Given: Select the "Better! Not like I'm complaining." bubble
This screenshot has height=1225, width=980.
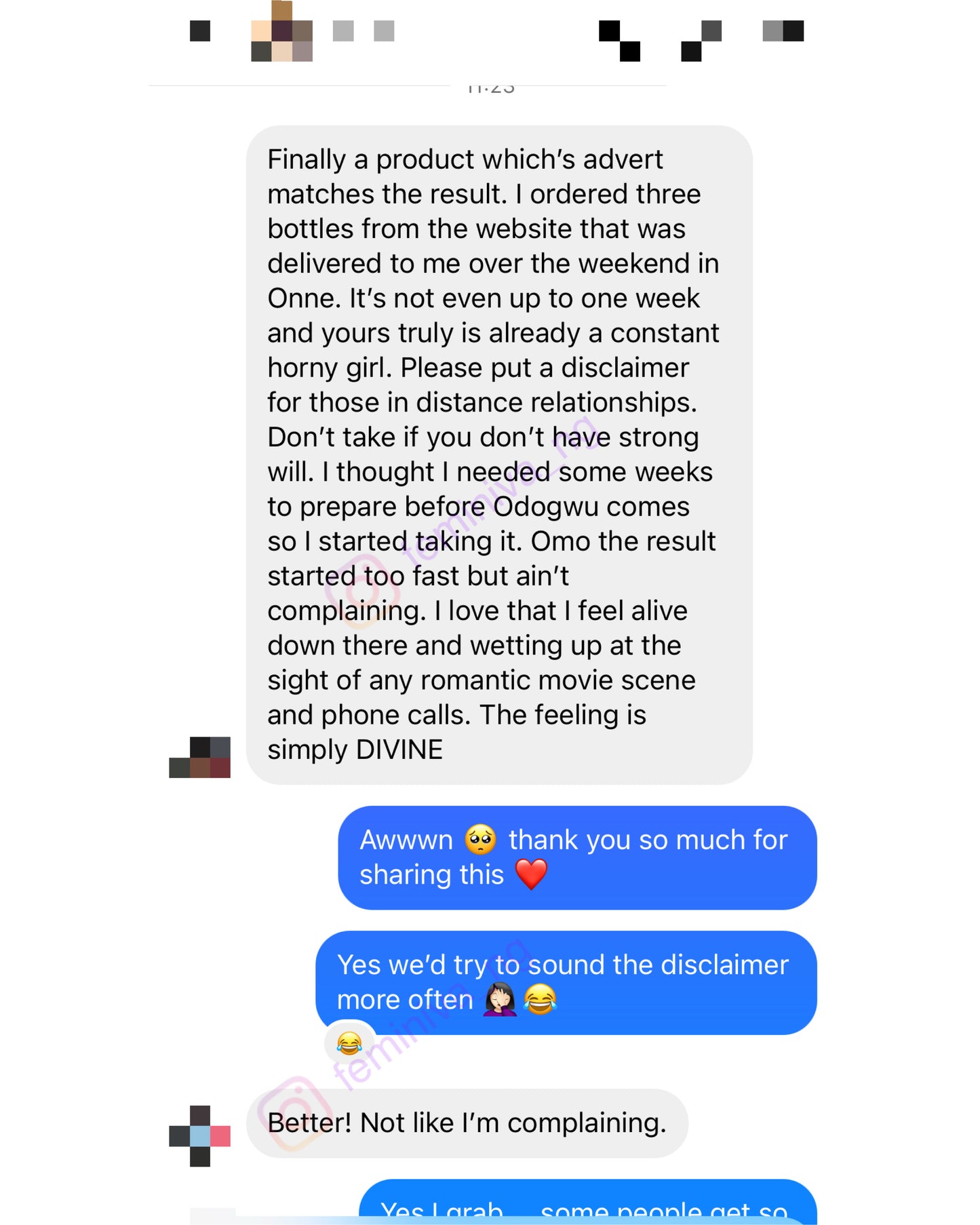Looking at the screenshot, I should pyautogui.click(x=467, y=1123).
